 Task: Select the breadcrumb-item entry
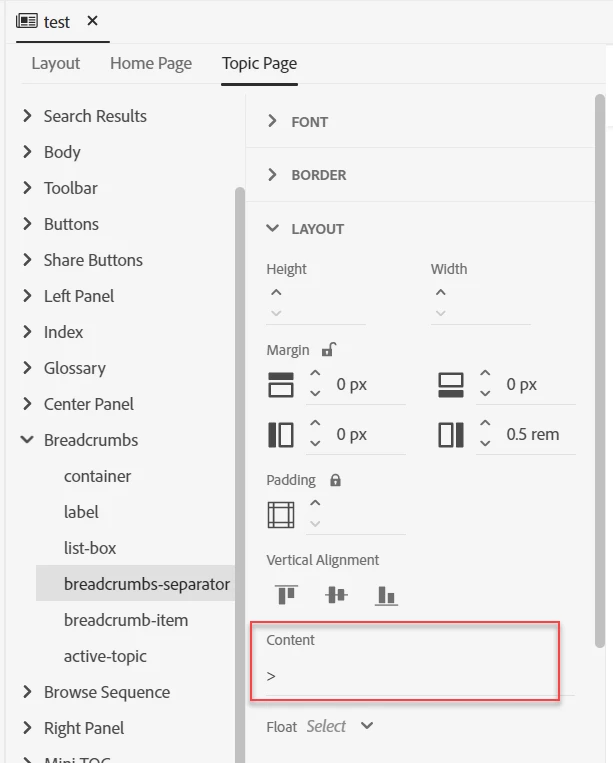[x=126, y=620]
